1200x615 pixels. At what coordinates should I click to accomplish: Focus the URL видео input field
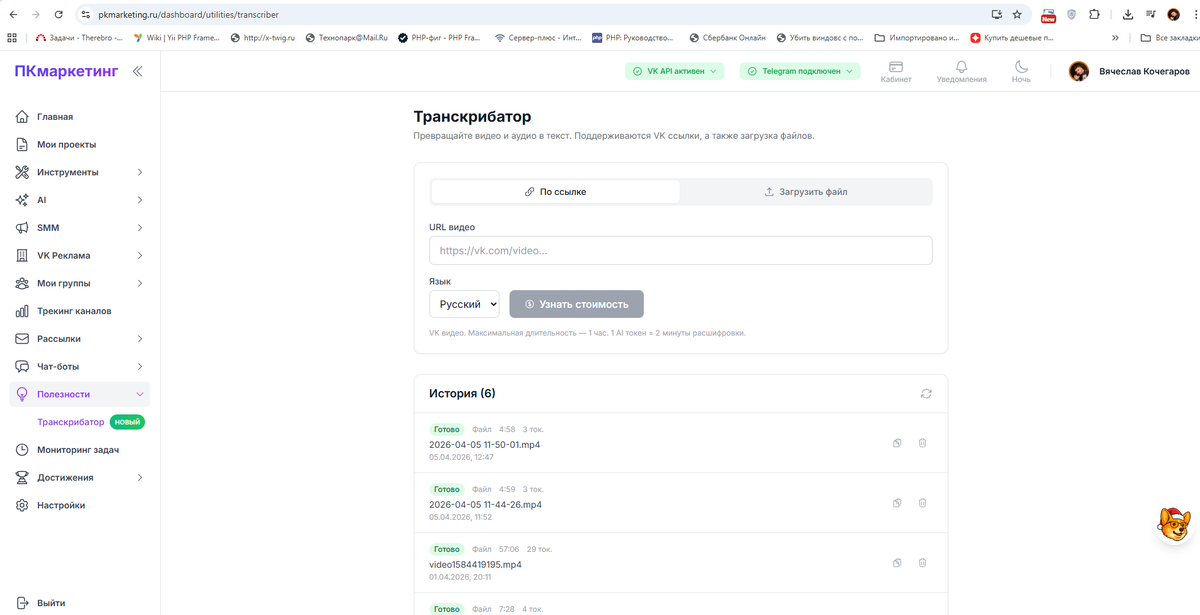[681, 250]
